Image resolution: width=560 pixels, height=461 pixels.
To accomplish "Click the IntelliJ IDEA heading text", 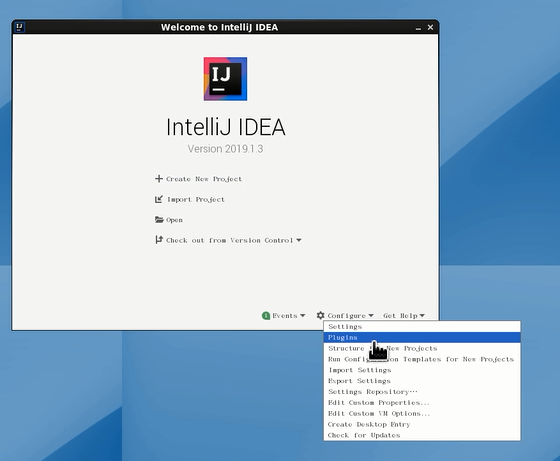I will pos(226,127).
